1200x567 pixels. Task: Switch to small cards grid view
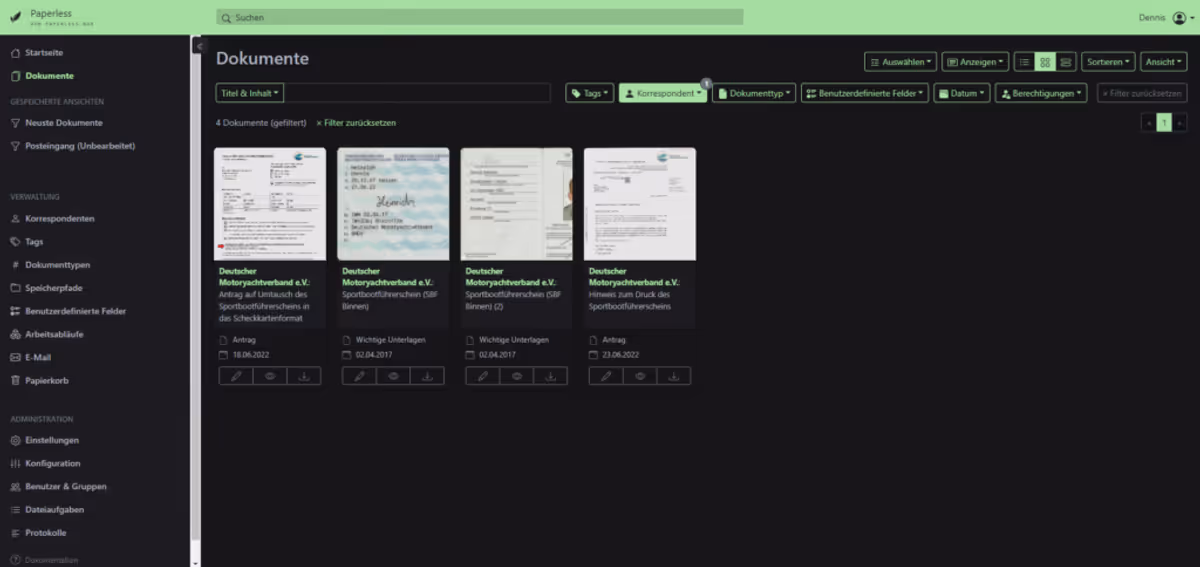tap(1045, 62)
